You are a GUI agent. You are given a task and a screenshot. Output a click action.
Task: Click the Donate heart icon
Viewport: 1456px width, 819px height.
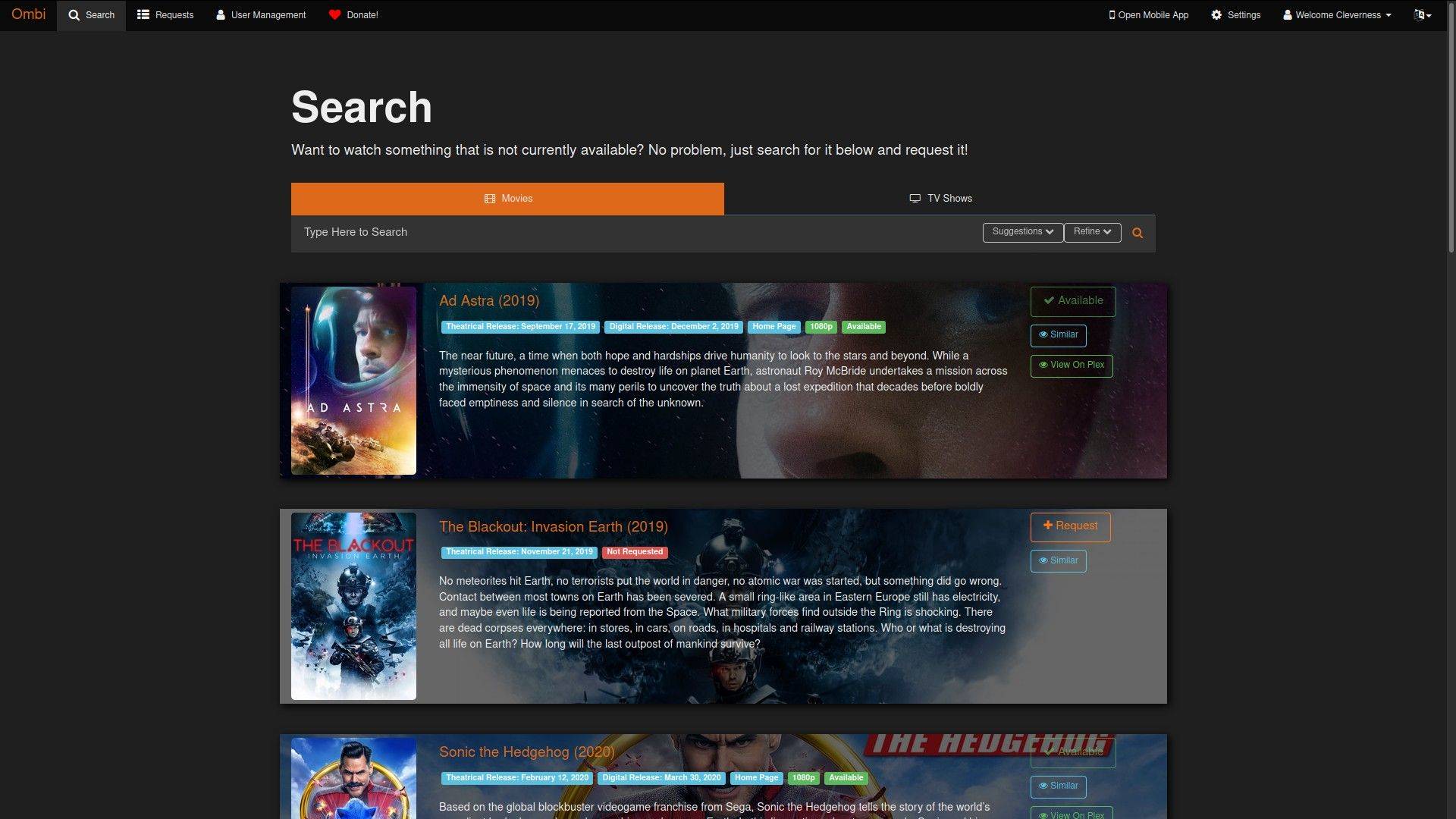tap(334, 15)
